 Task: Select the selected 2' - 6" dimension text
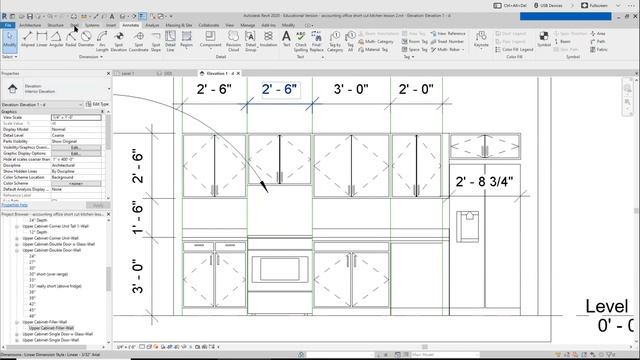point(280,89)
